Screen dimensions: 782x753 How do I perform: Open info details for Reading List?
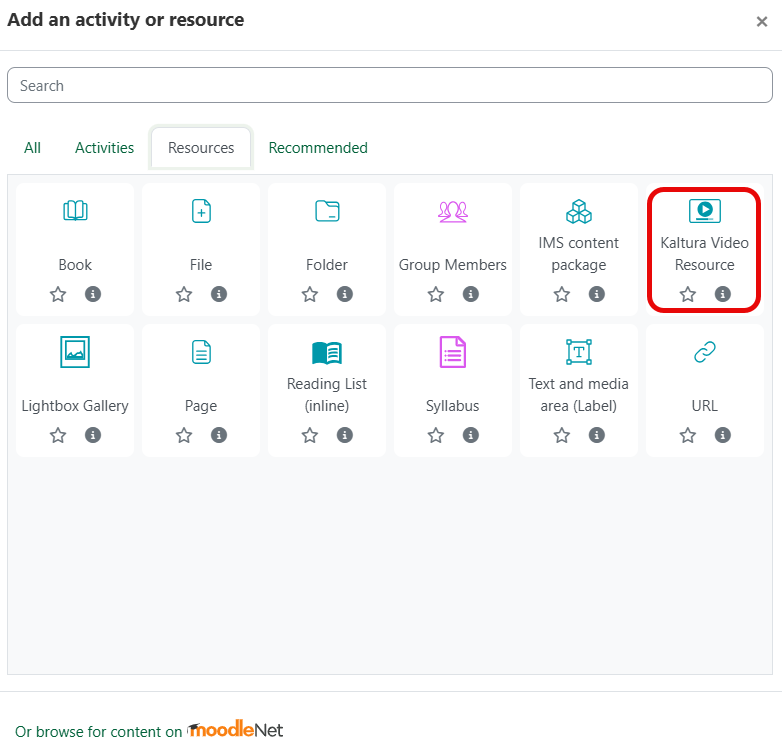click(345, 435)
